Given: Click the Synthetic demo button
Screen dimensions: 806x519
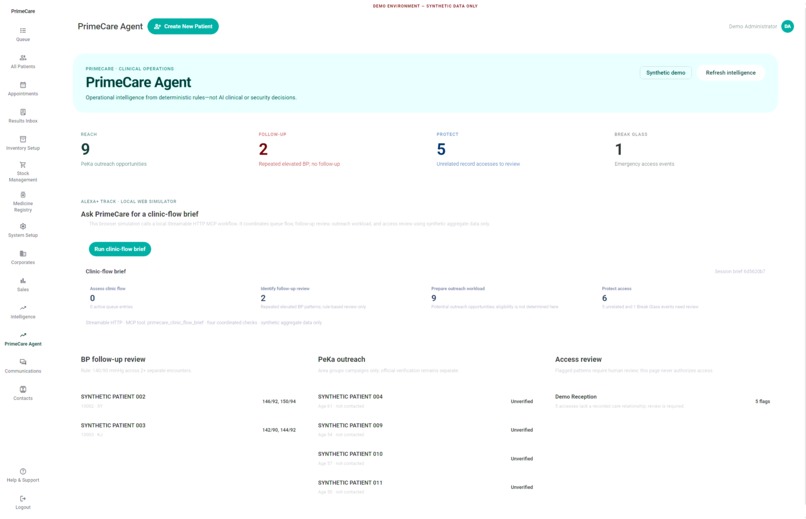Looking at the screenshot, I should tap(665, 73).
